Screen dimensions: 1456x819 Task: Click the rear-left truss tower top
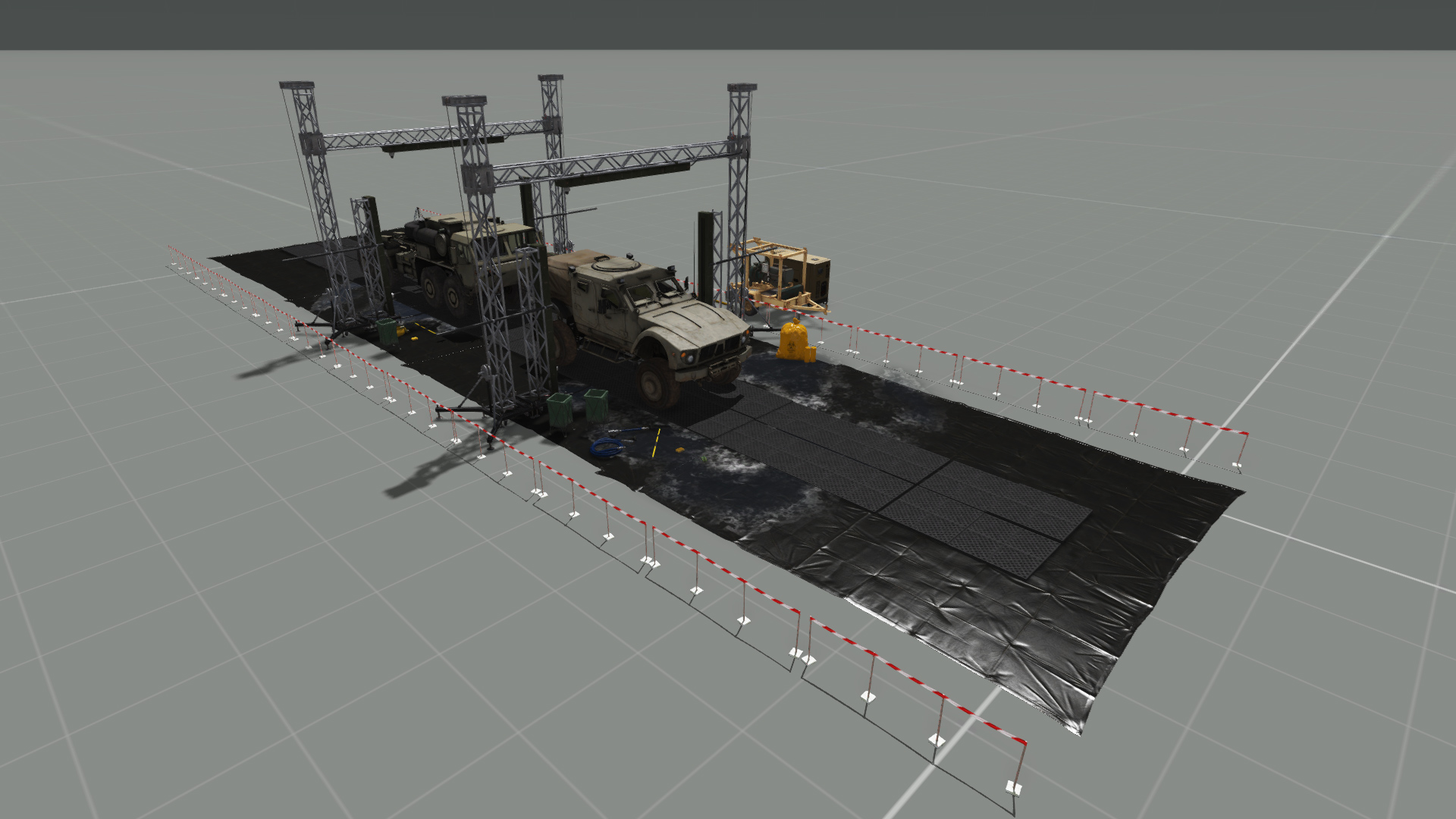[x=297, y=85]
